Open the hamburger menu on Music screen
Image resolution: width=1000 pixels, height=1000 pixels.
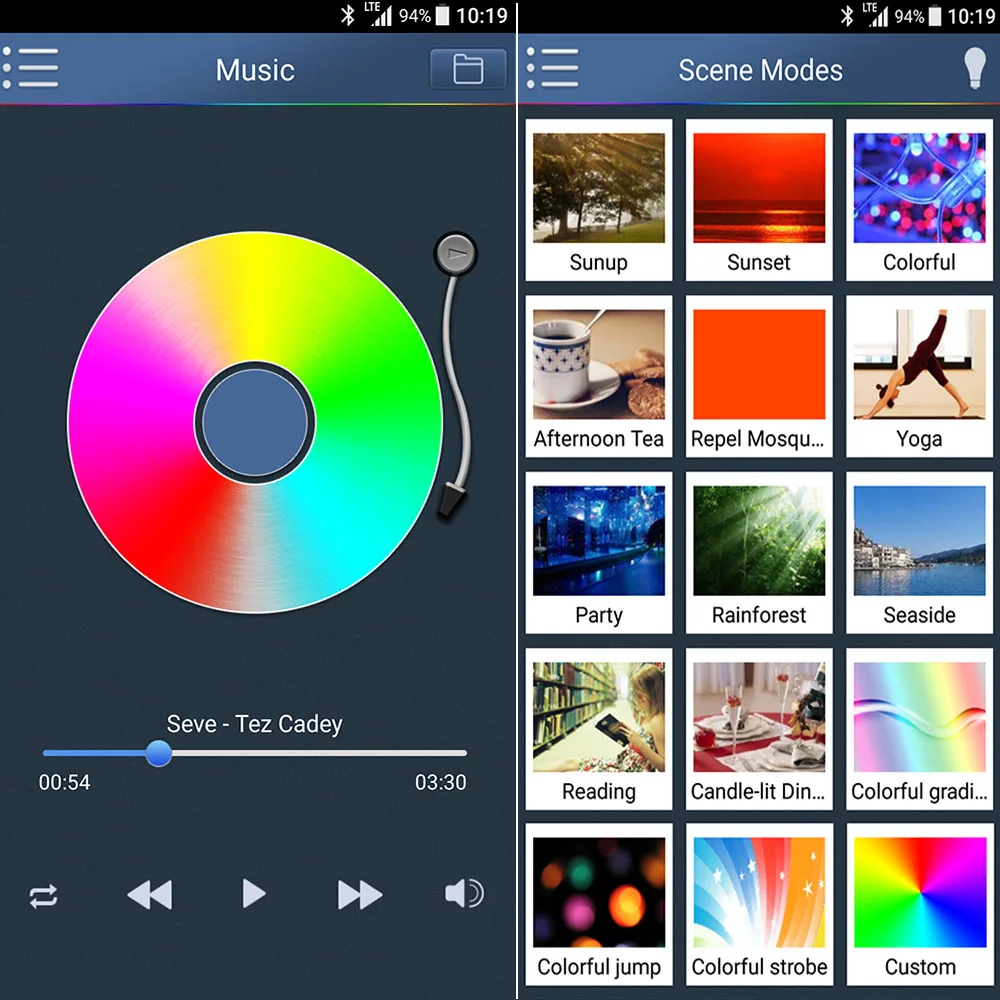pos(30,68)
